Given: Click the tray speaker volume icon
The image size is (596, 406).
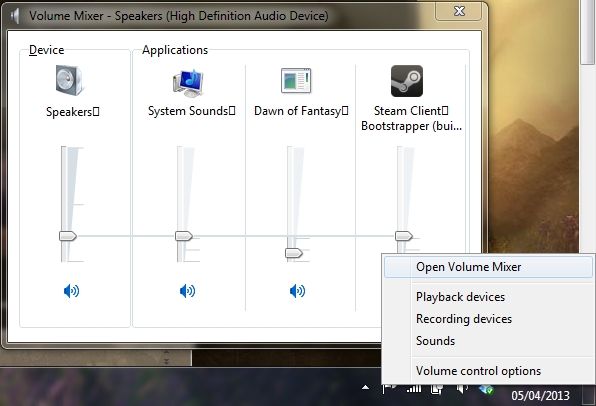Looking at the screenshot, I should [x=461, y=388].
